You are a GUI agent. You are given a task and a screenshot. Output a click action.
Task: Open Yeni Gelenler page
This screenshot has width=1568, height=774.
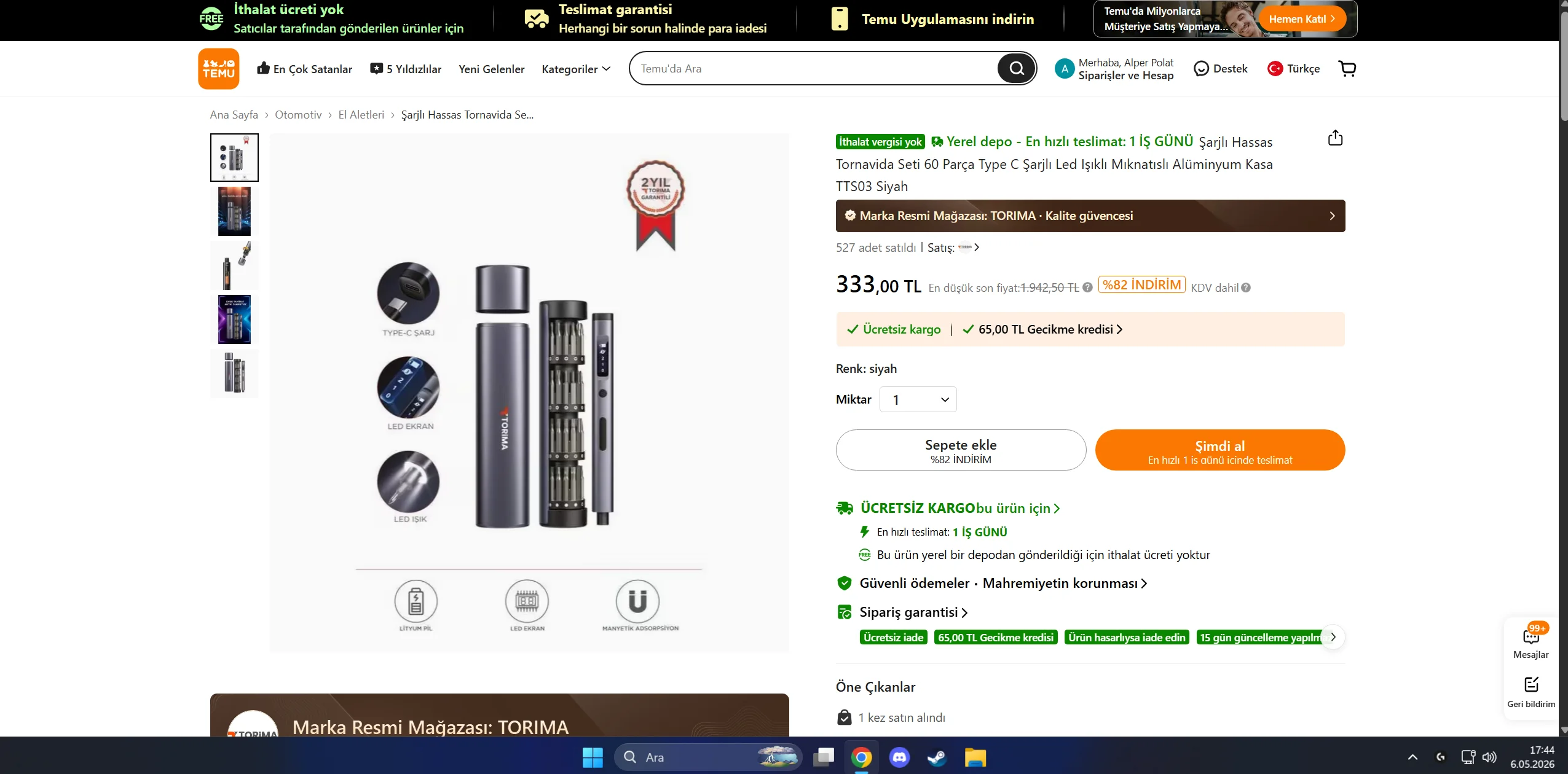pyautogui.click(x=492, y=69)
